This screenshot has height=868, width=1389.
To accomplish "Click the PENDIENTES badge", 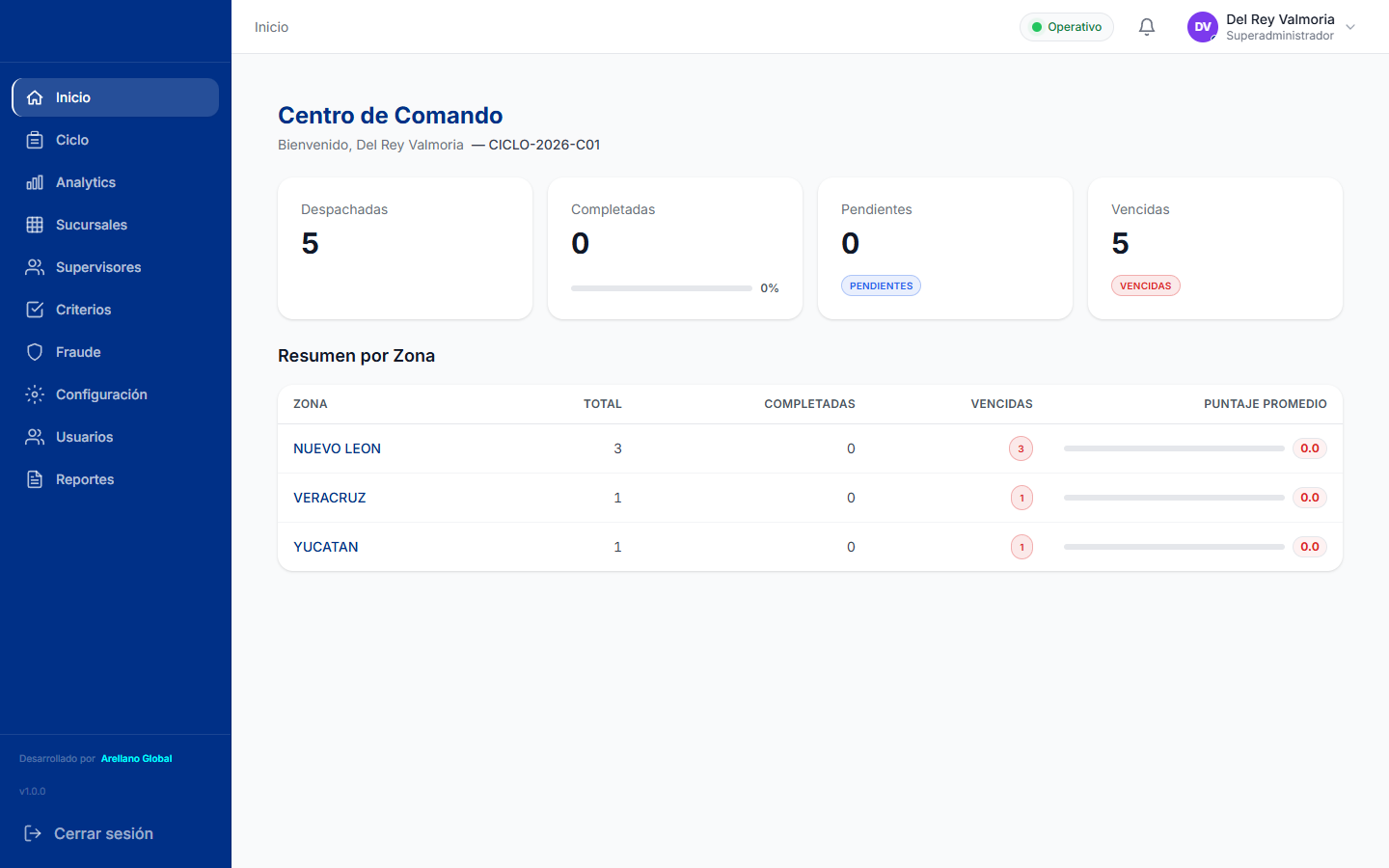I will (881, 285).
